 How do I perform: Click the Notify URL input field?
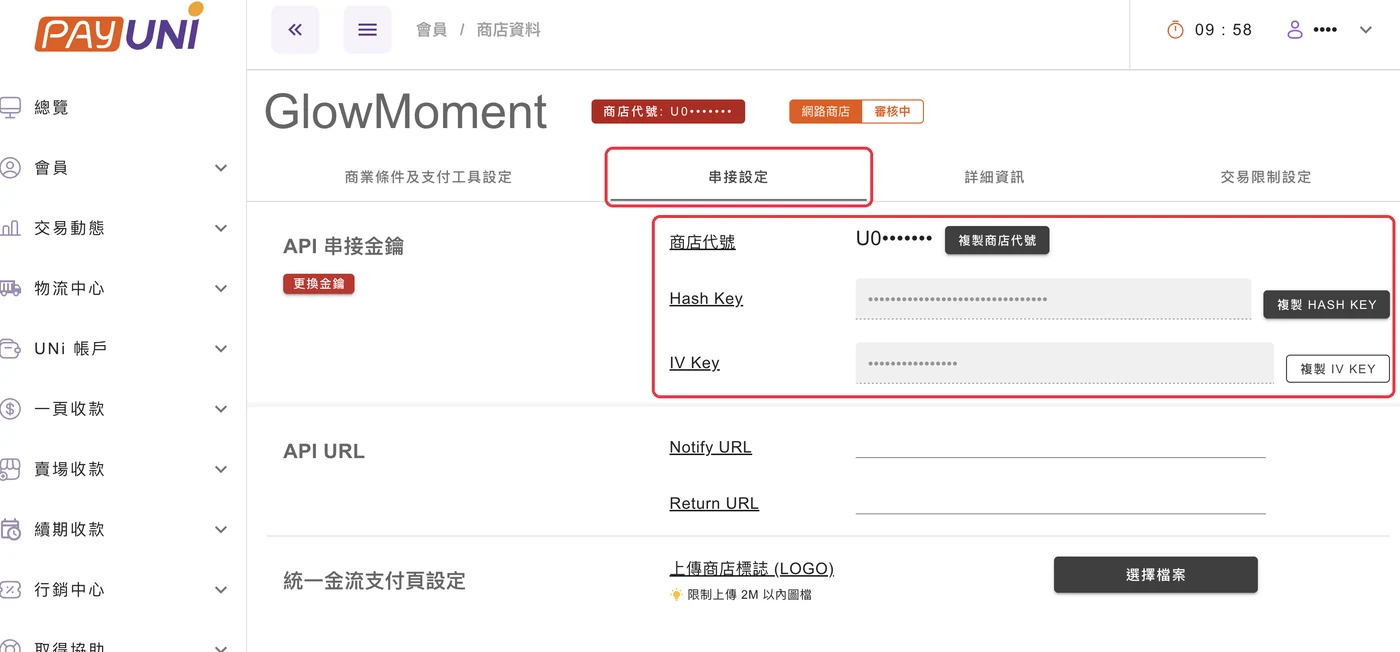click(1060, 446)
